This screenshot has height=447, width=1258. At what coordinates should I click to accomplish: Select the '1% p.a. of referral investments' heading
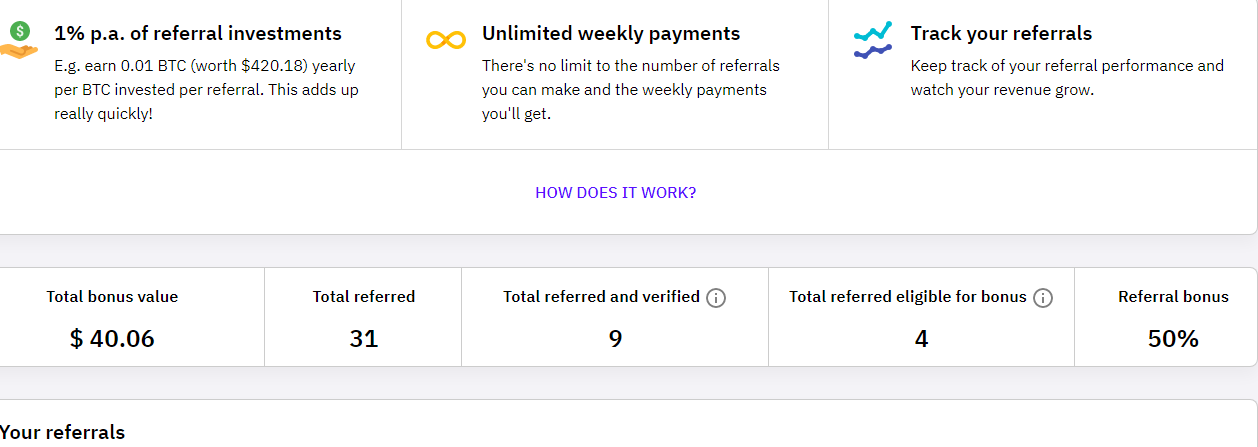[x=198, y=34]
